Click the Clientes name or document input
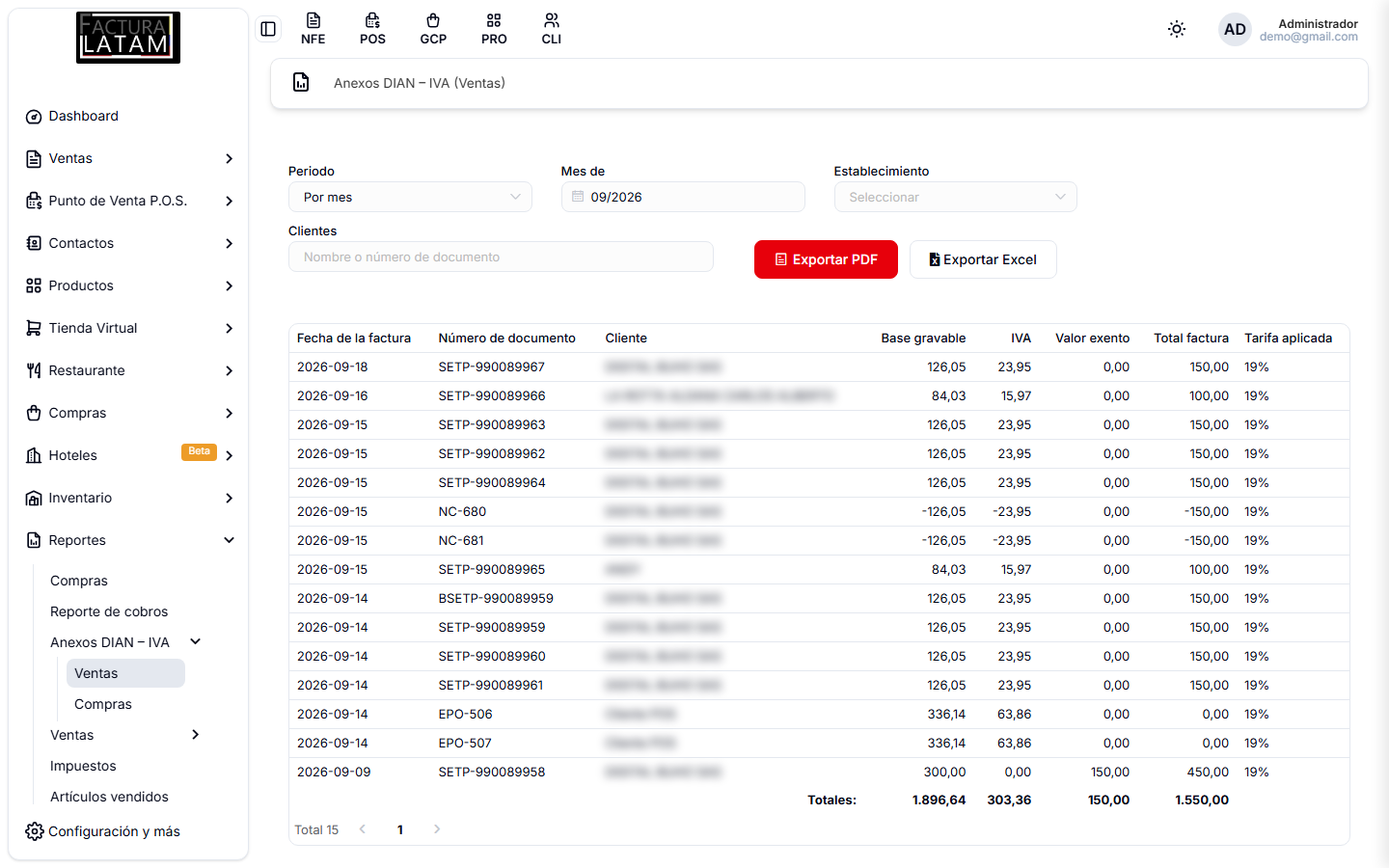1389x868 pixels. (x=501, y=257)
